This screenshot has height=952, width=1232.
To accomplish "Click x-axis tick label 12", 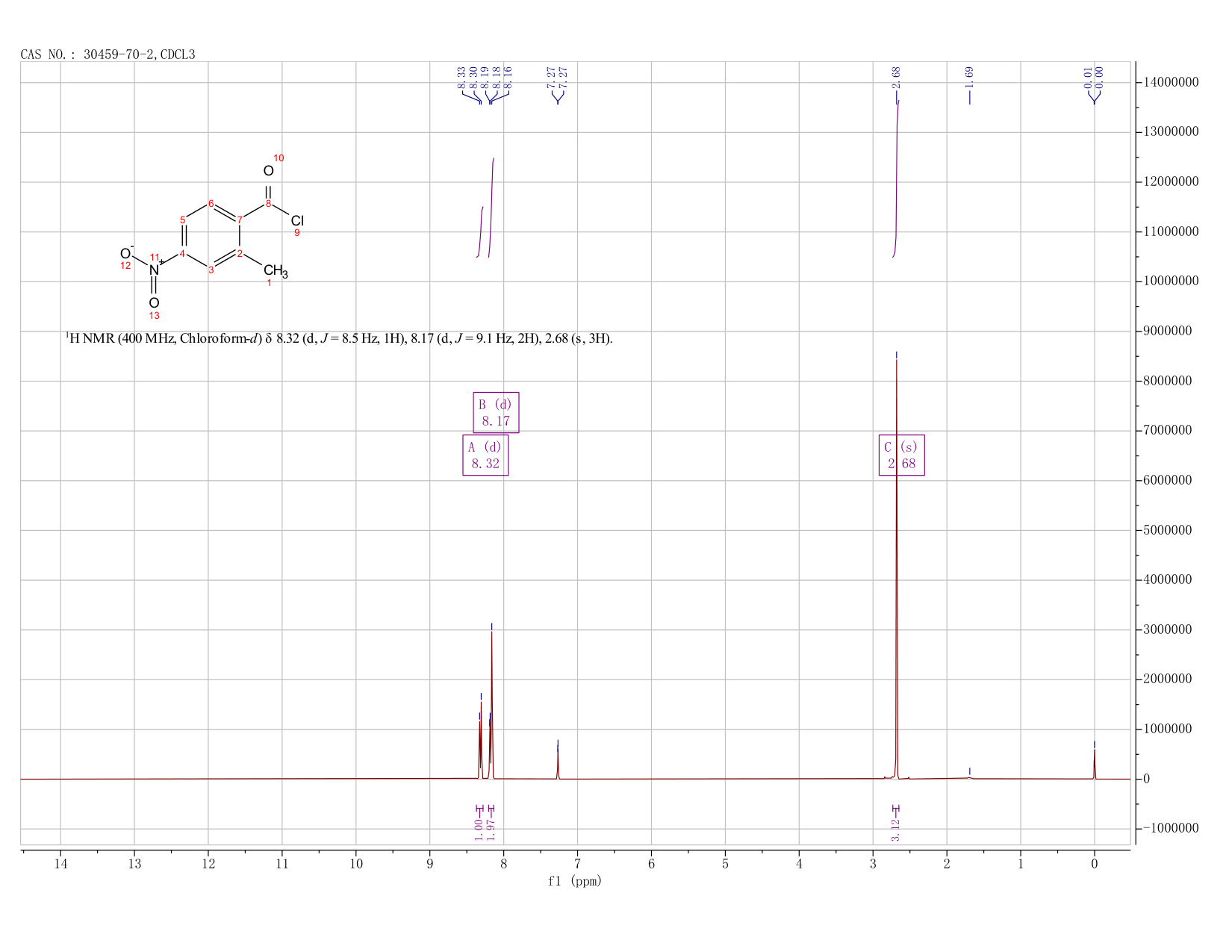I will click(208, 864).
